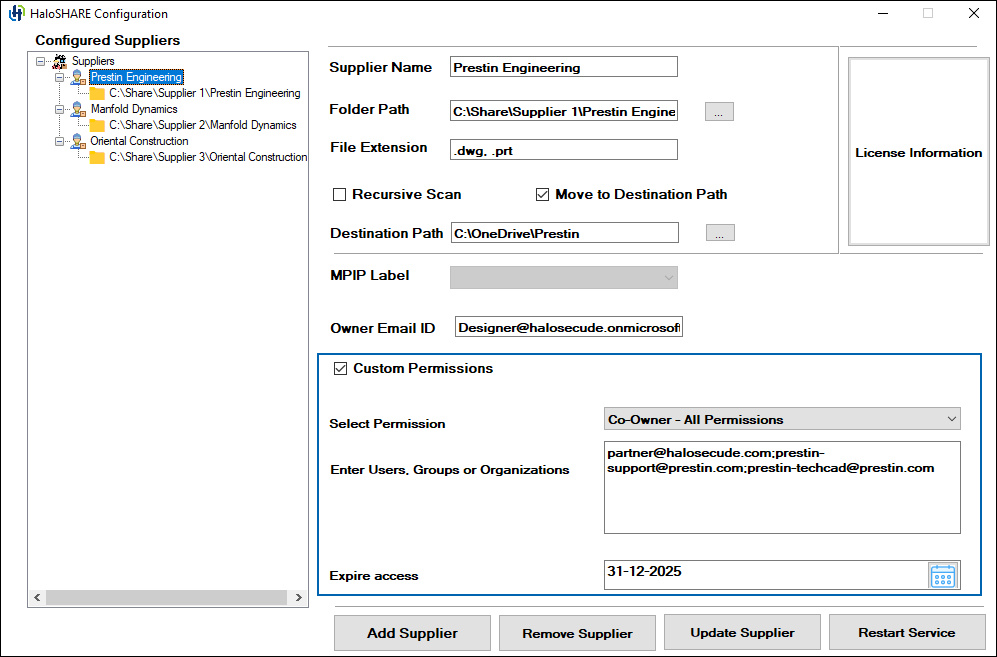Select Oriental Construction in supplier tree
This screenshot has width=997, height=657.
click(x=139, y=141)
